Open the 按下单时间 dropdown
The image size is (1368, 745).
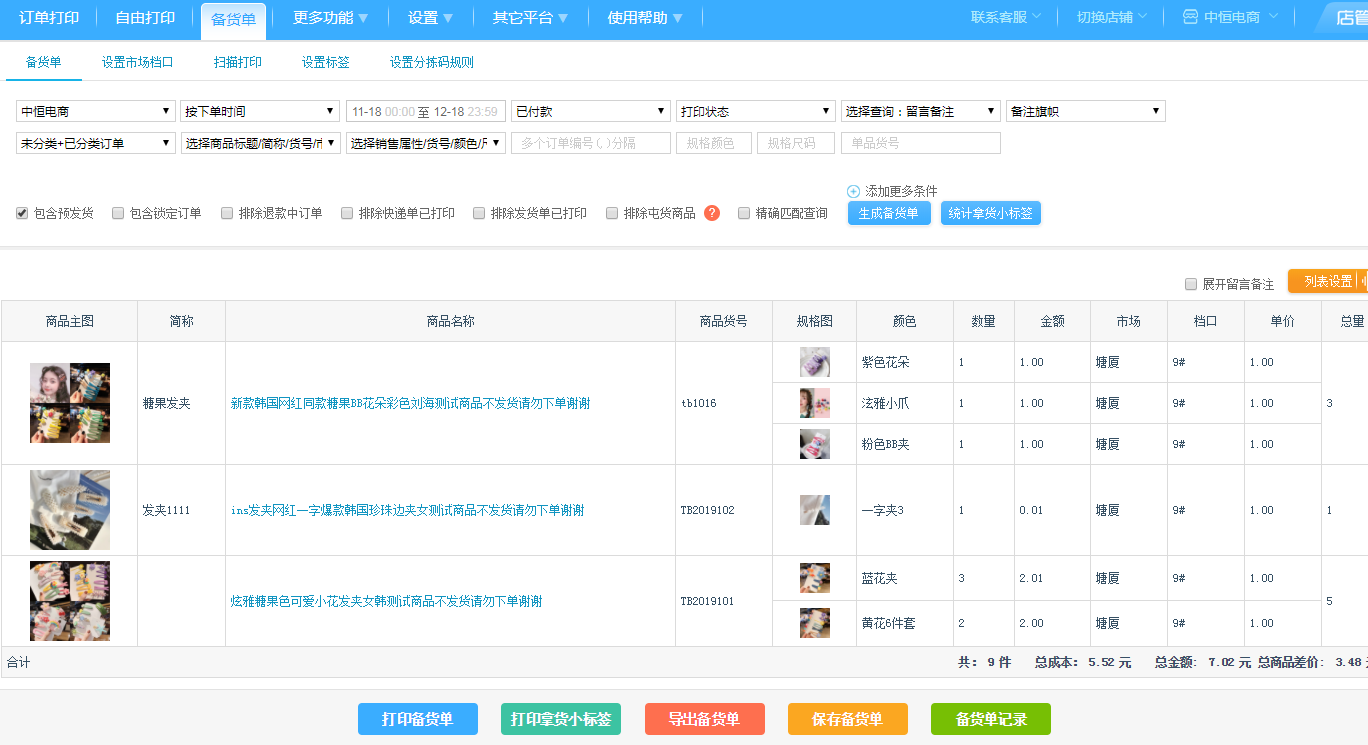(x=260, y=111)
